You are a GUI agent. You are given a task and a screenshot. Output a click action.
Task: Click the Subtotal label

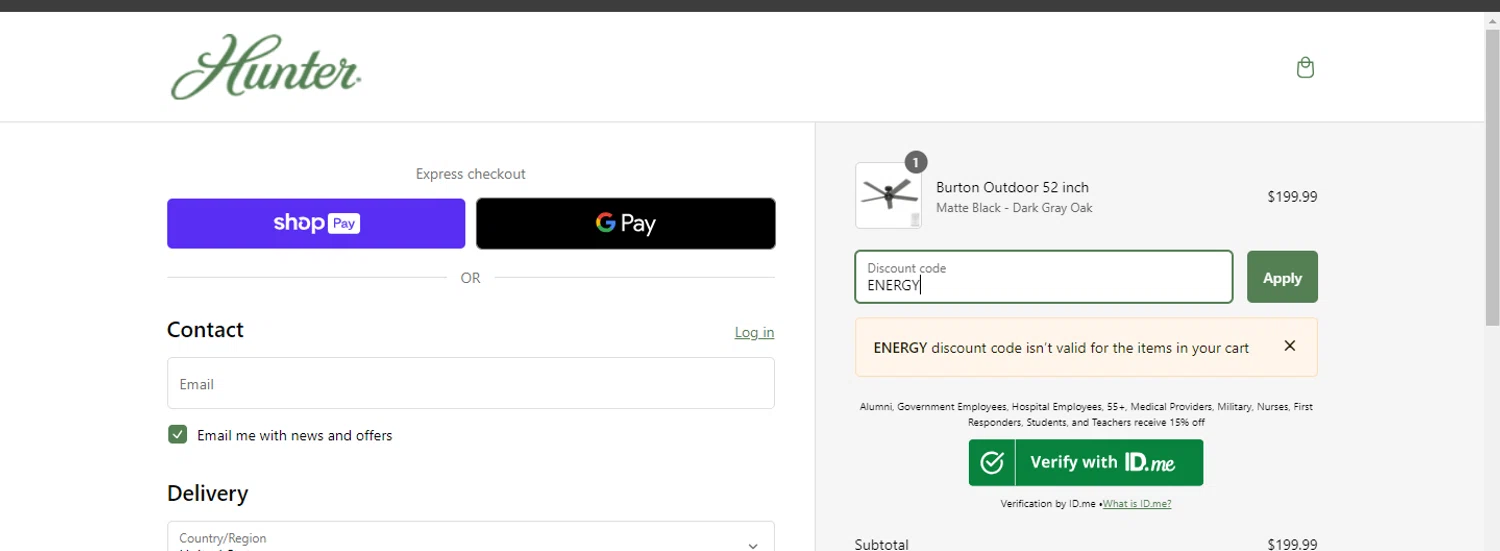click(x=882, y=544)
